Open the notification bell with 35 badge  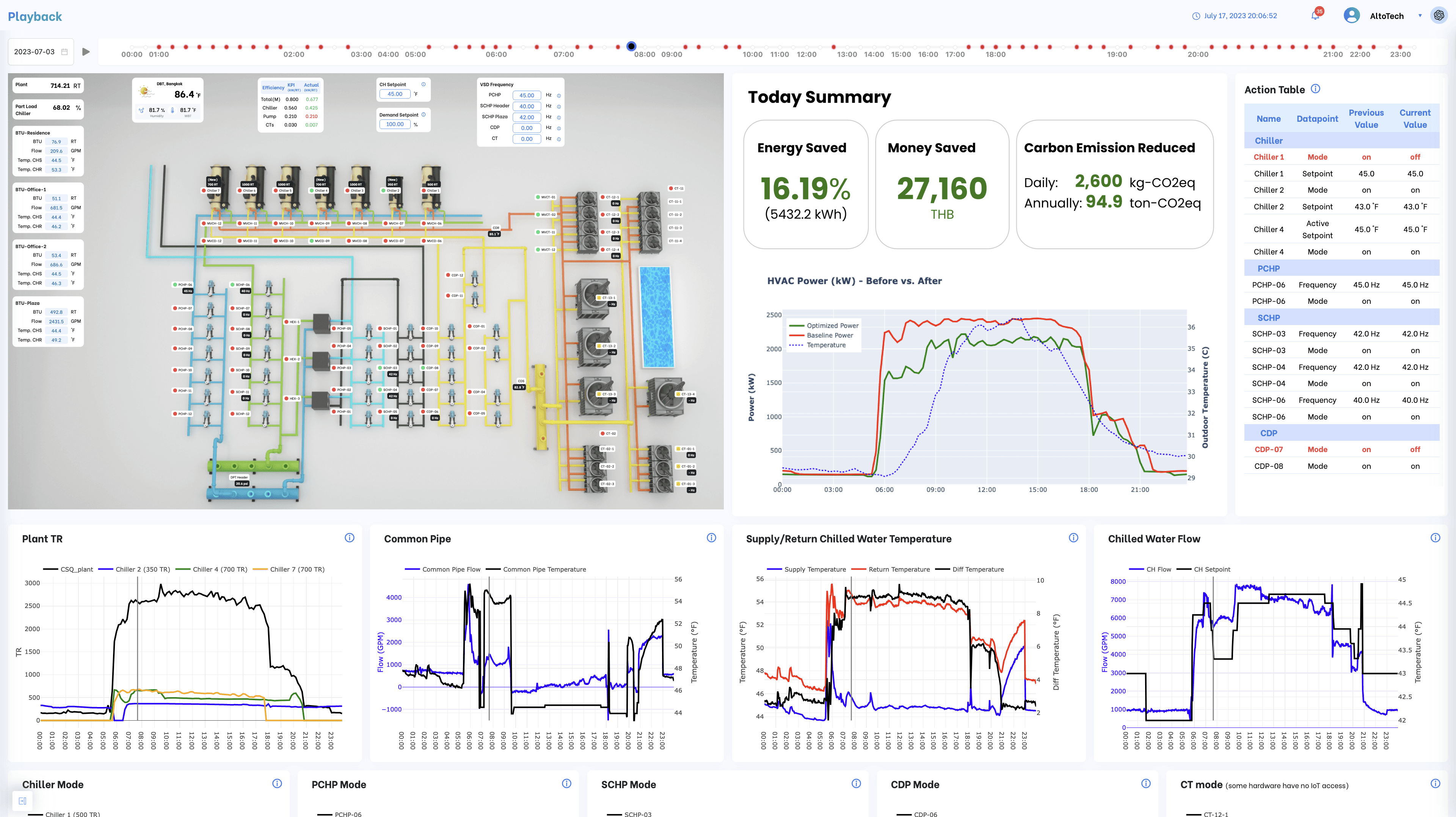click(1315, 15)
